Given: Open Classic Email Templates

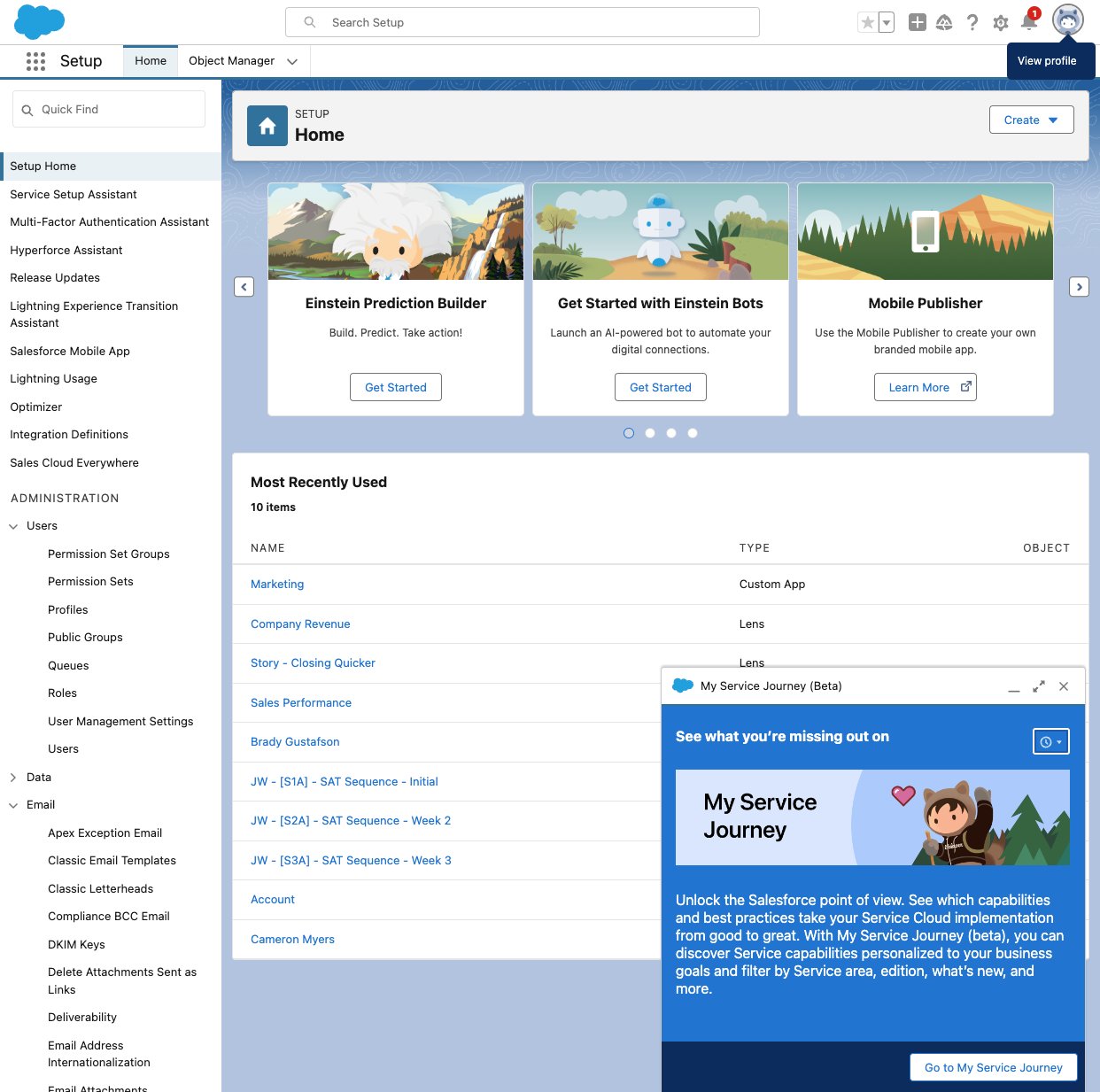Looking at the screenshot, I should pyautogui.click(x=112, y=861).
